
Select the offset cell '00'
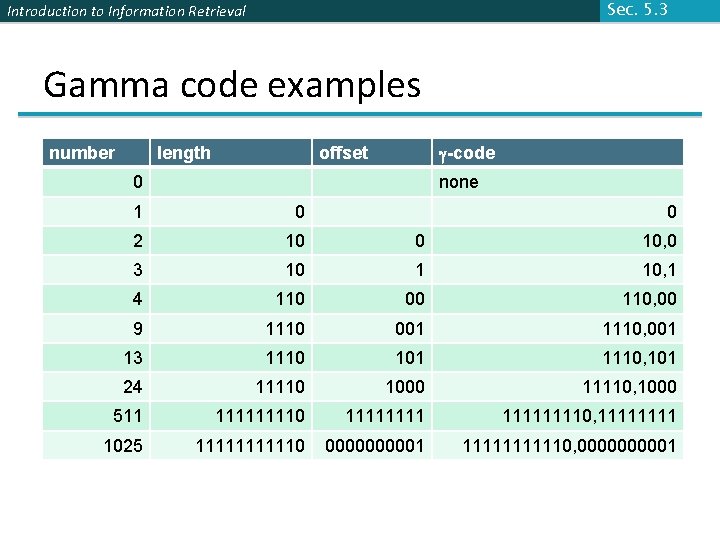[372, 299]
